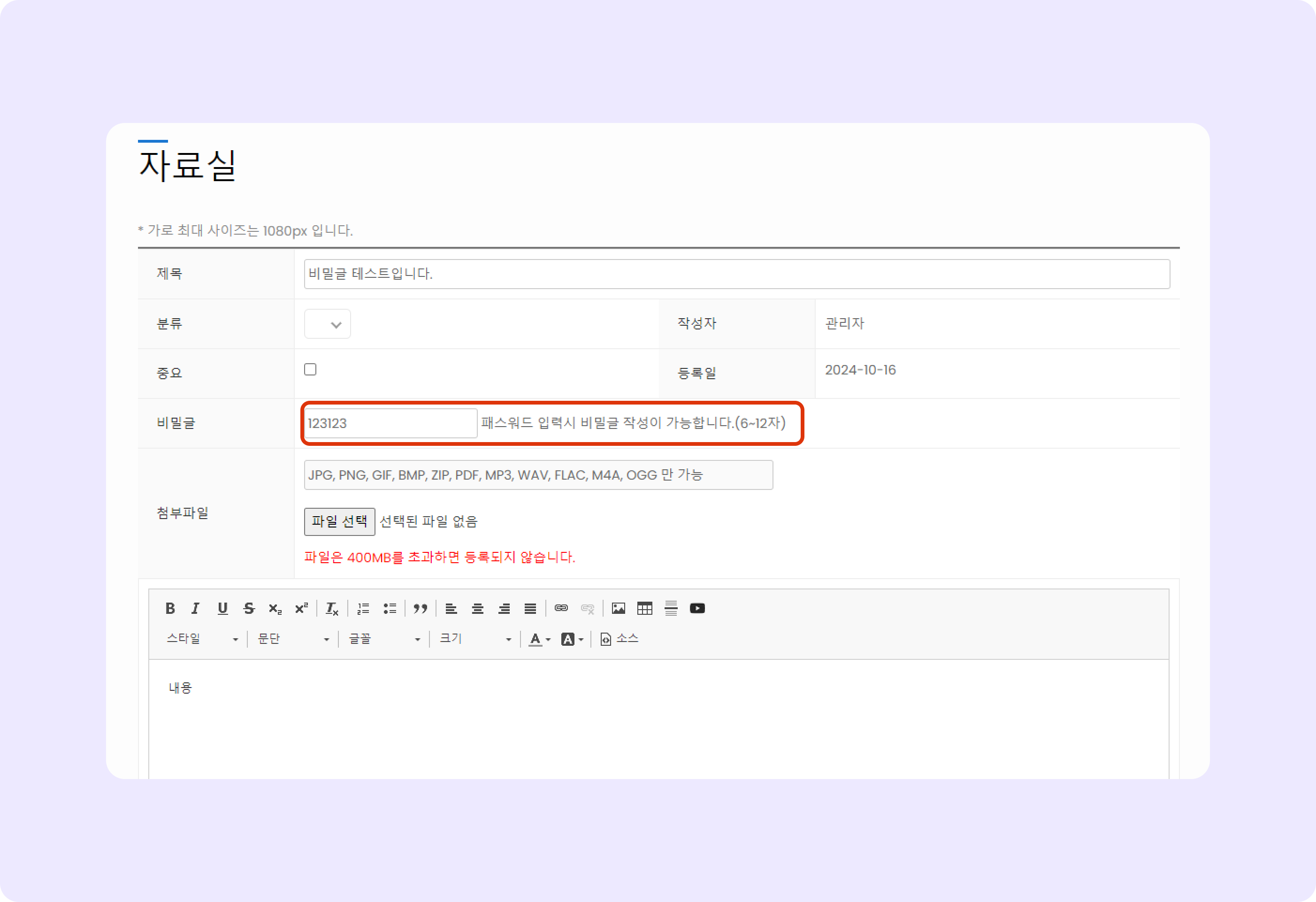This screenshot has height=902, width=1316.
Task: Embed a YouTube video
Action: click(x=697, y=608)
